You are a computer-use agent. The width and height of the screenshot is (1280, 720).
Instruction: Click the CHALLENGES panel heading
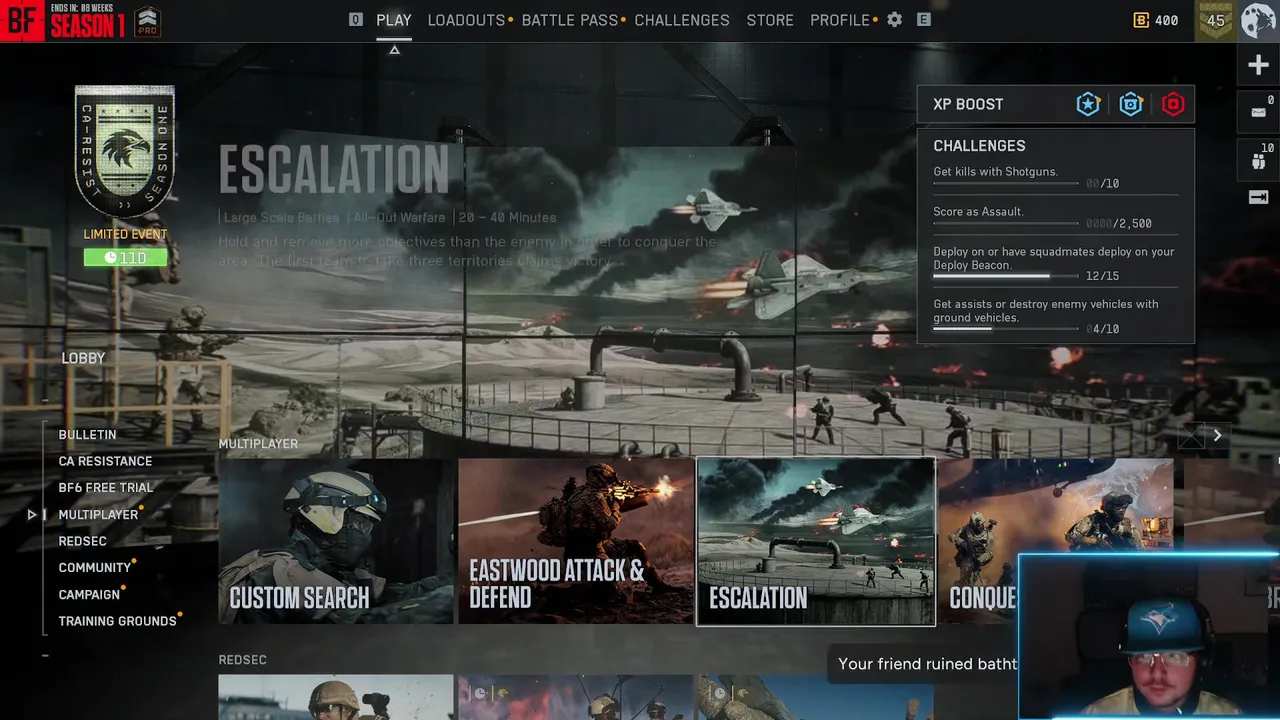(x=979, y=146)
